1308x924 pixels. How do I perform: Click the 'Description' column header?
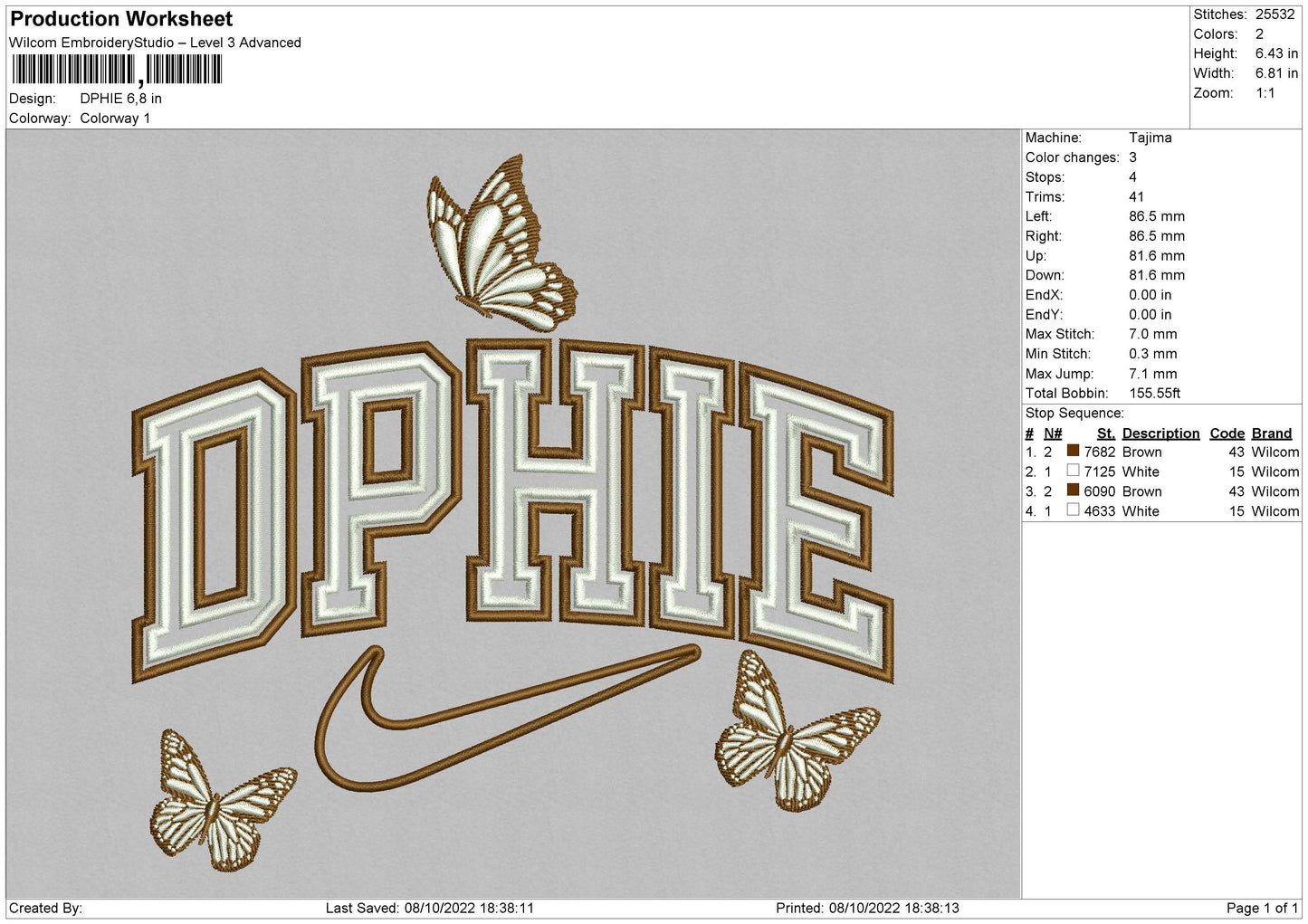[1160, 433]
